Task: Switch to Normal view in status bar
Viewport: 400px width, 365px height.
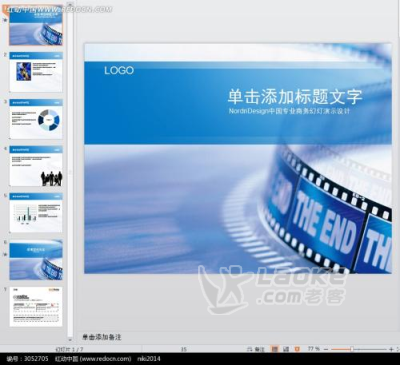Action: [x=275, y=349]
